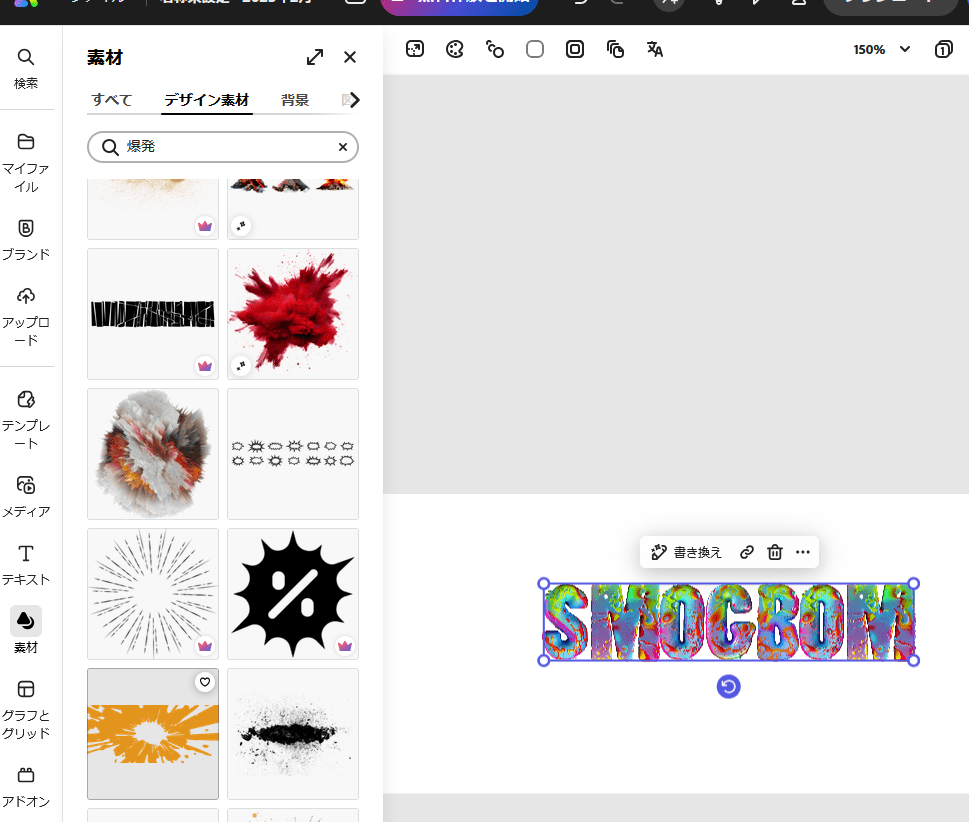This screenshot has height=822, width=969.
Task: Open the 150% zoom dropdown
Action: pyautogui.click(x=882, y=49)
